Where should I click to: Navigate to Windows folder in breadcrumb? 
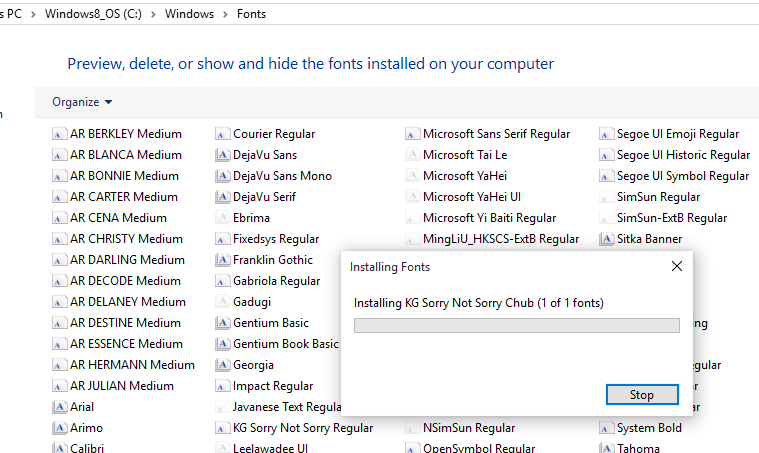coord(189,14)
